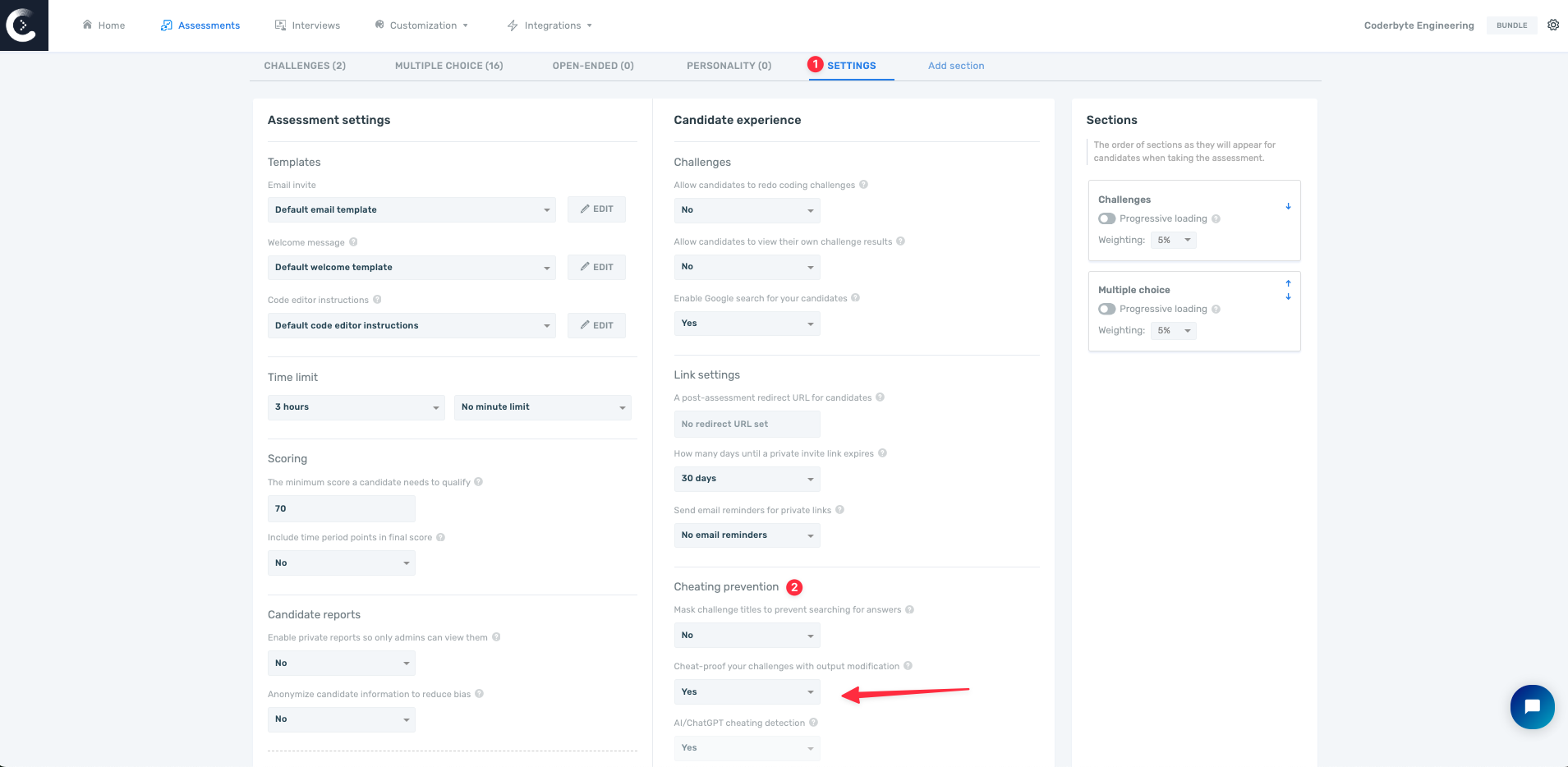
Task: Open the support chat bubble
Action: (1531, 706)
